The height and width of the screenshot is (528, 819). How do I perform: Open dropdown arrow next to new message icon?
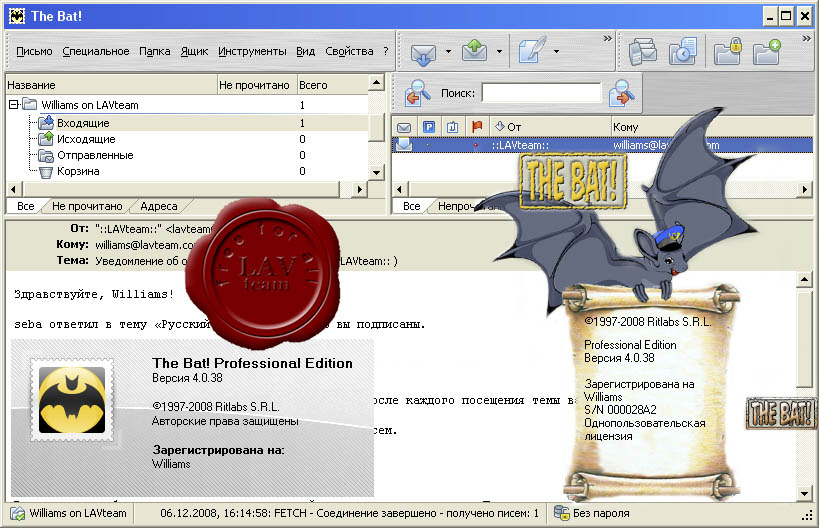coord(557,51)
